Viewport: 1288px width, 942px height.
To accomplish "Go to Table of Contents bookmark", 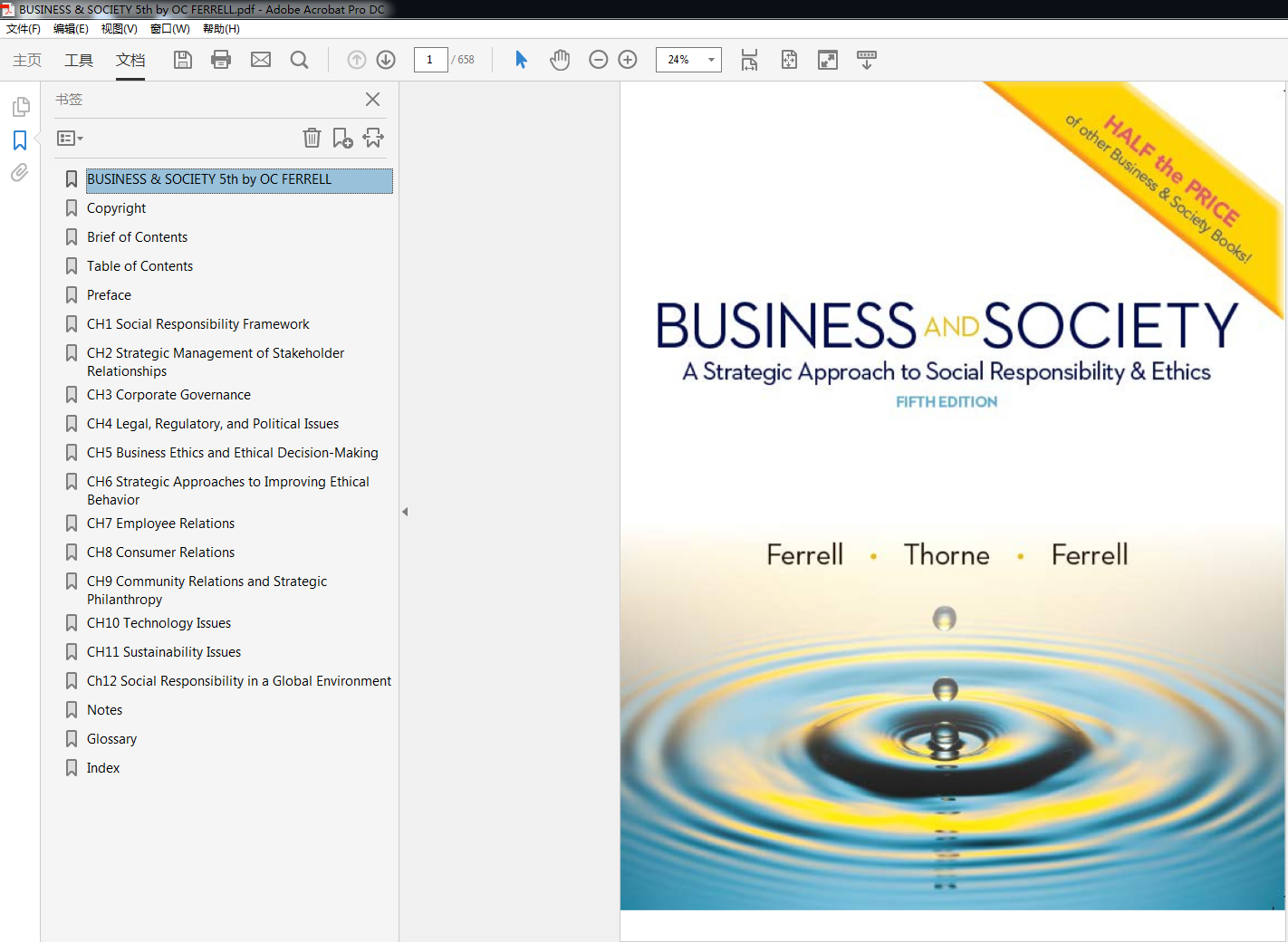I will tap(139, 266).
